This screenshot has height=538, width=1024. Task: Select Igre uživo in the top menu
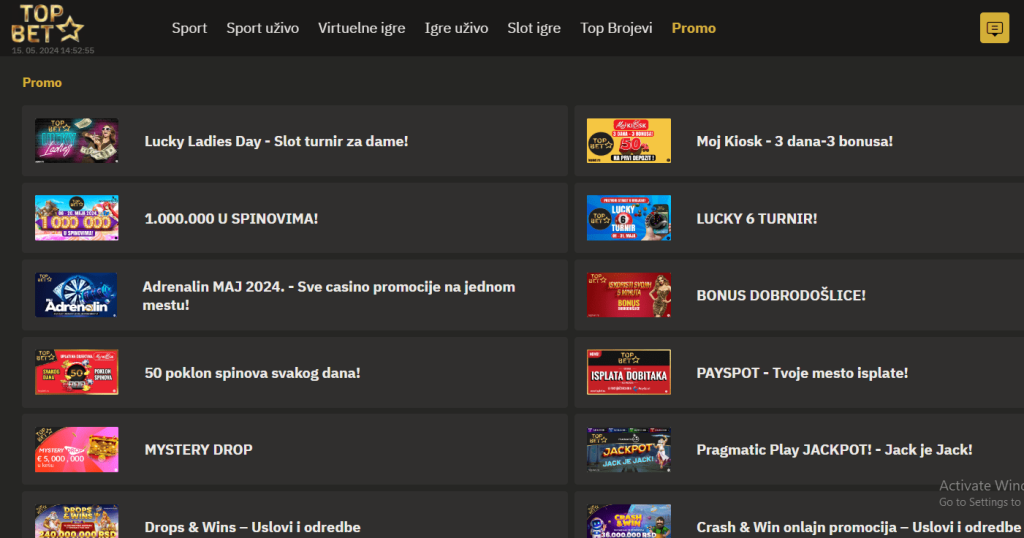click(456, 28)
